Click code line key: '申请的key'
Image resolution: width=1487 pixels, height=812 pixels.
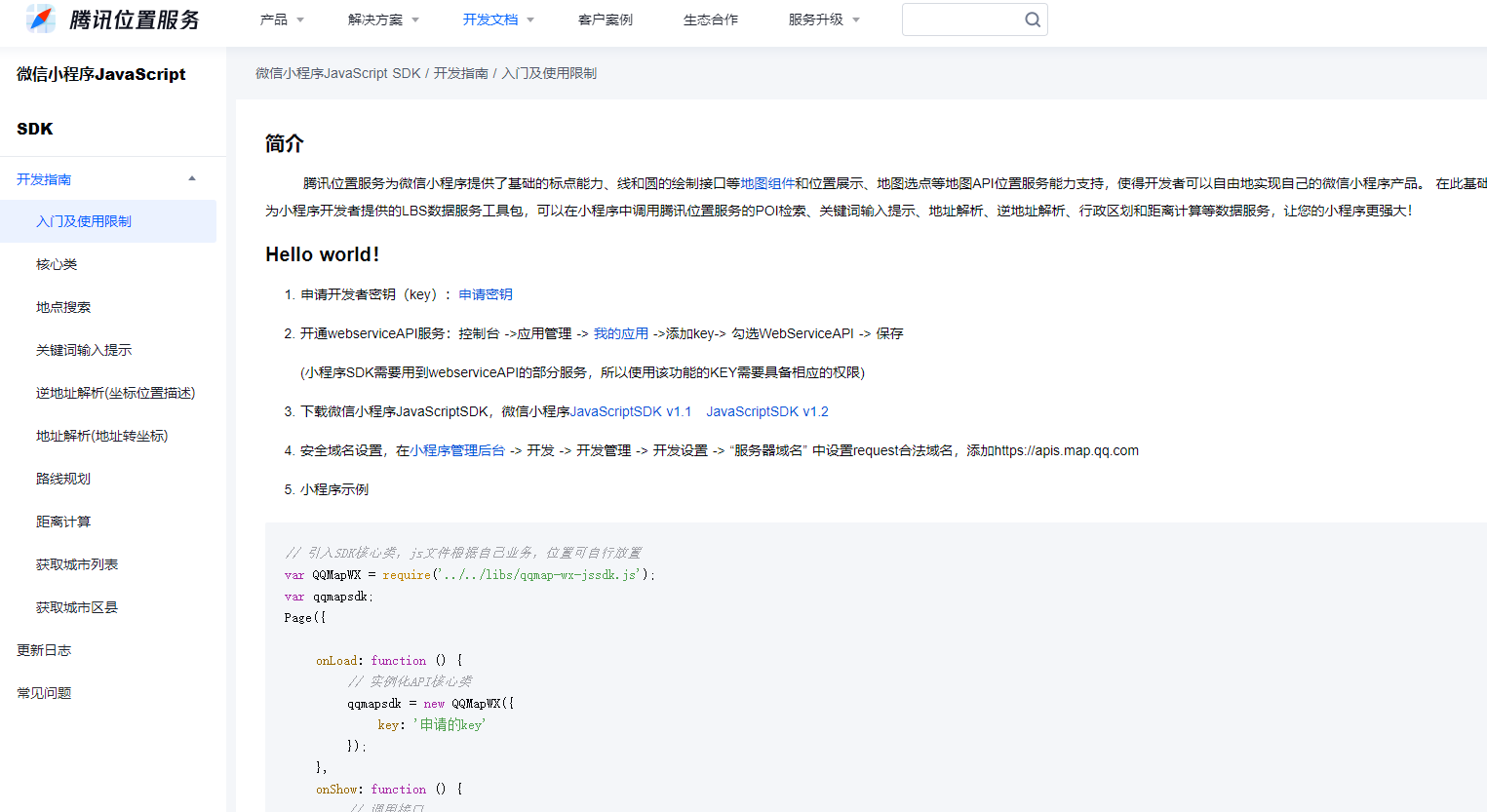point(432,724)
